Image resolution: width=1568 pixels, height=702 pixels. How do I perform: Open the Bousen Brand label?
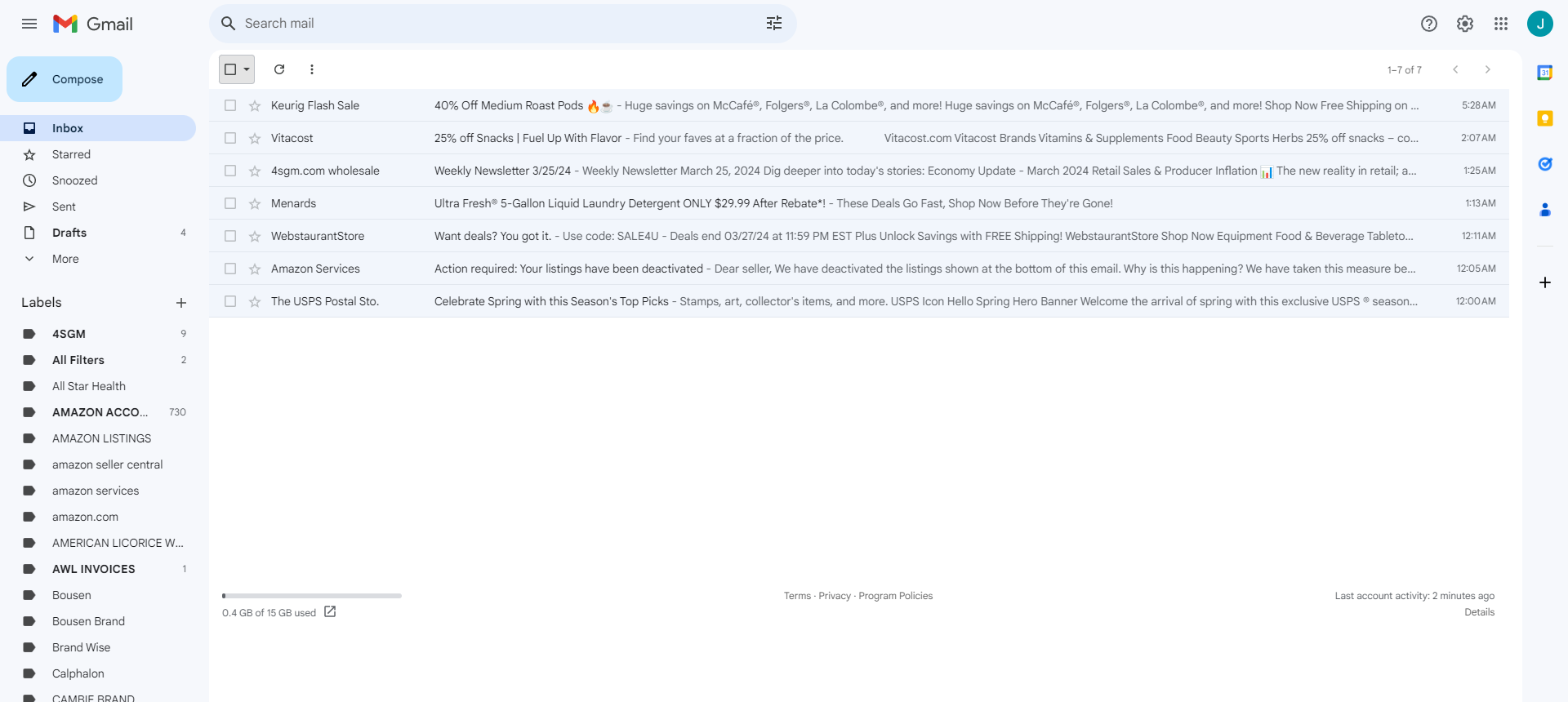[98, 621]
